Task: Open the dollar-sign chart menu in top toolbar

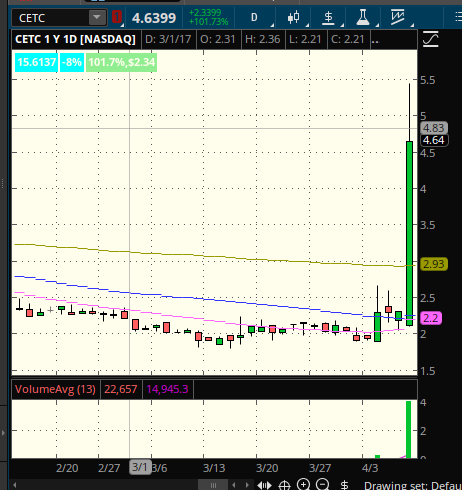Action: (x=328, y=18)
